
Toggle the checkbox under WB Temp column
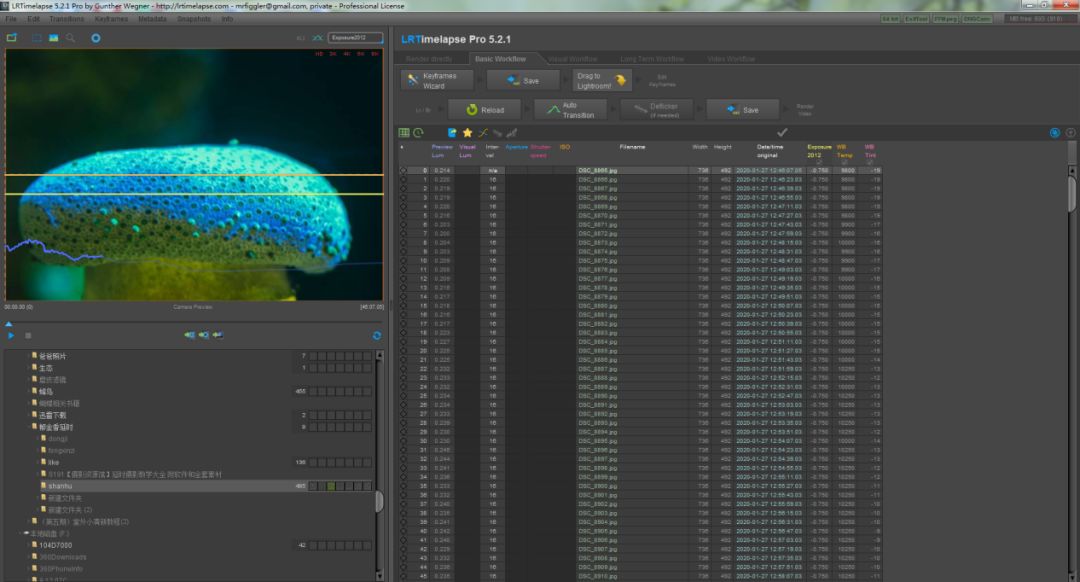[x=844, y=163]
